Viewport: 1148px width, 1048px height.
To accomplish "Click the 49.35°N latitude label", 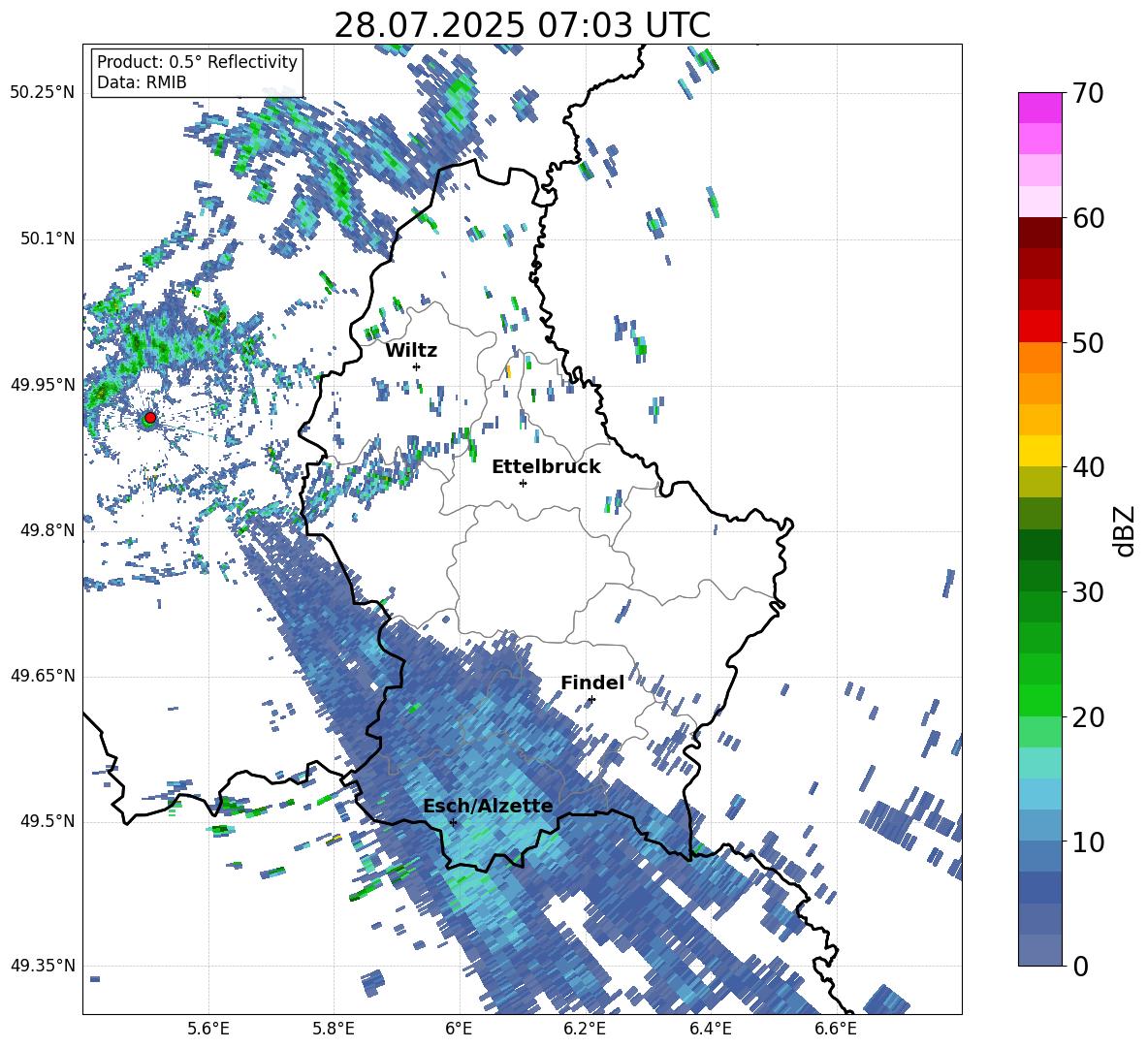I will point(43,966).
